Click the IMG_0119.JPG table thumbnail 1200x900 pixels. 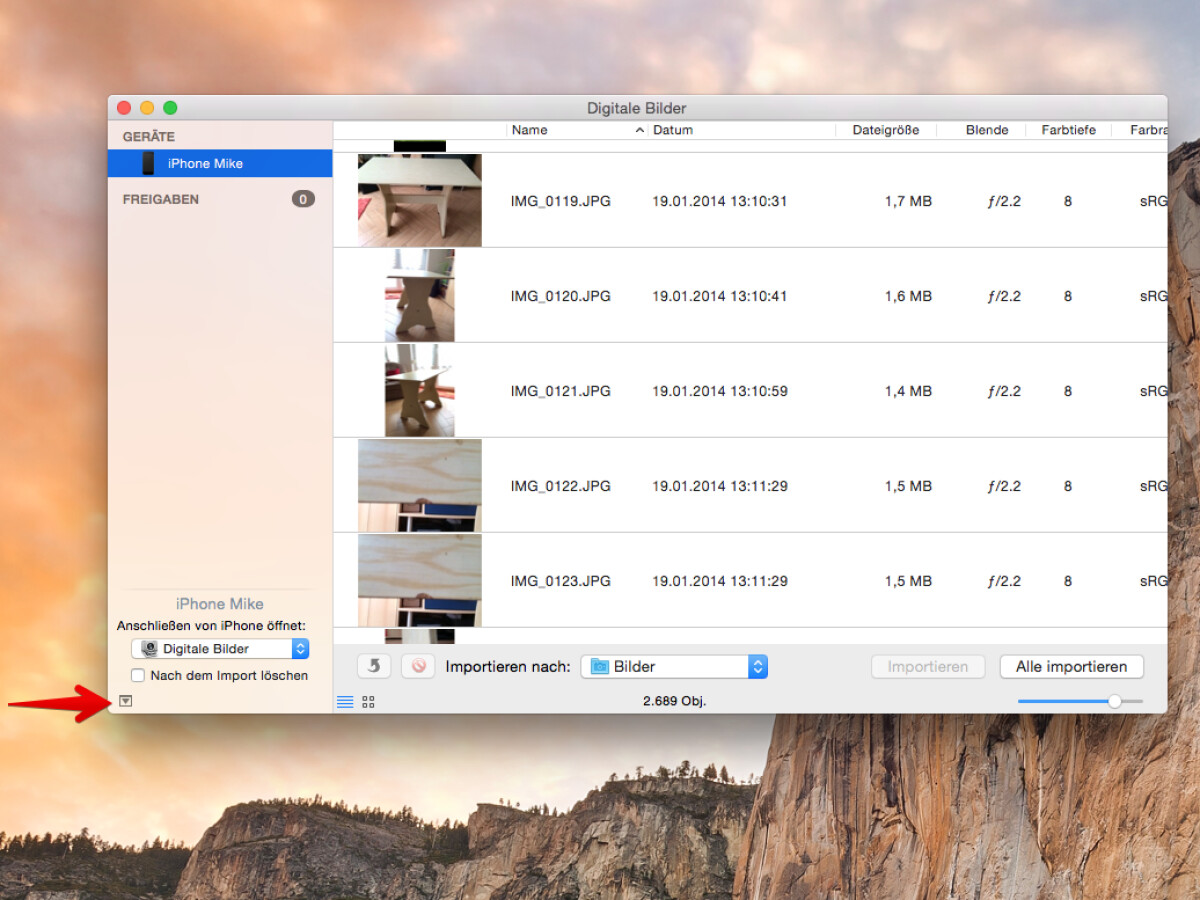coord(419,200)
